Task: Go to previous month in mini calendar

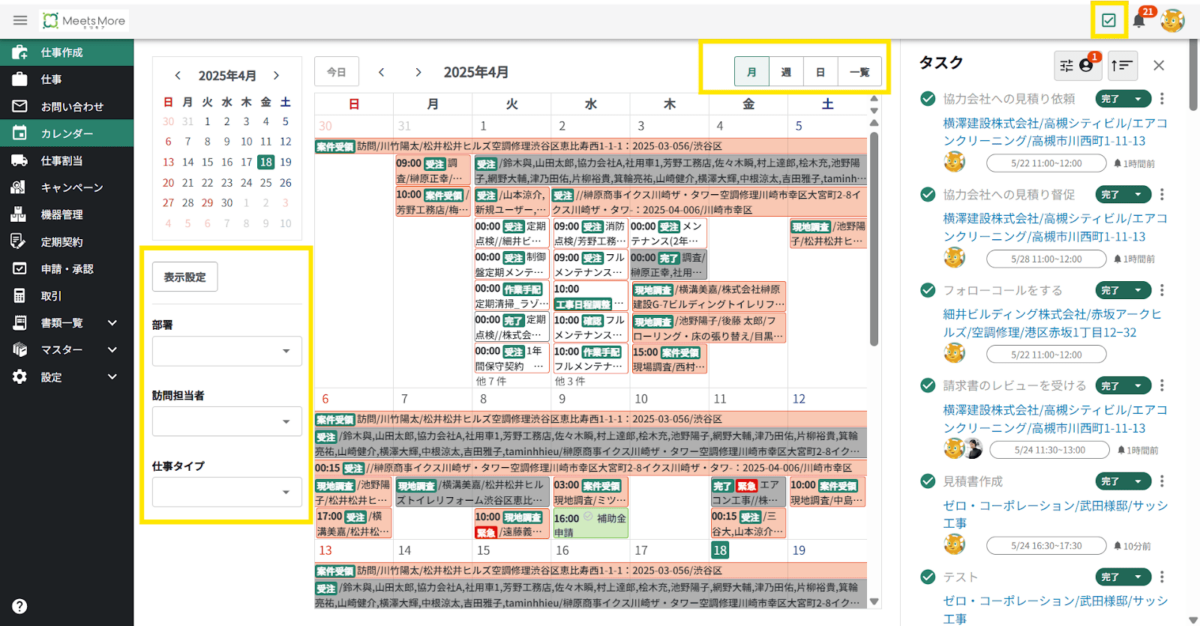Action: click(178, 75)
